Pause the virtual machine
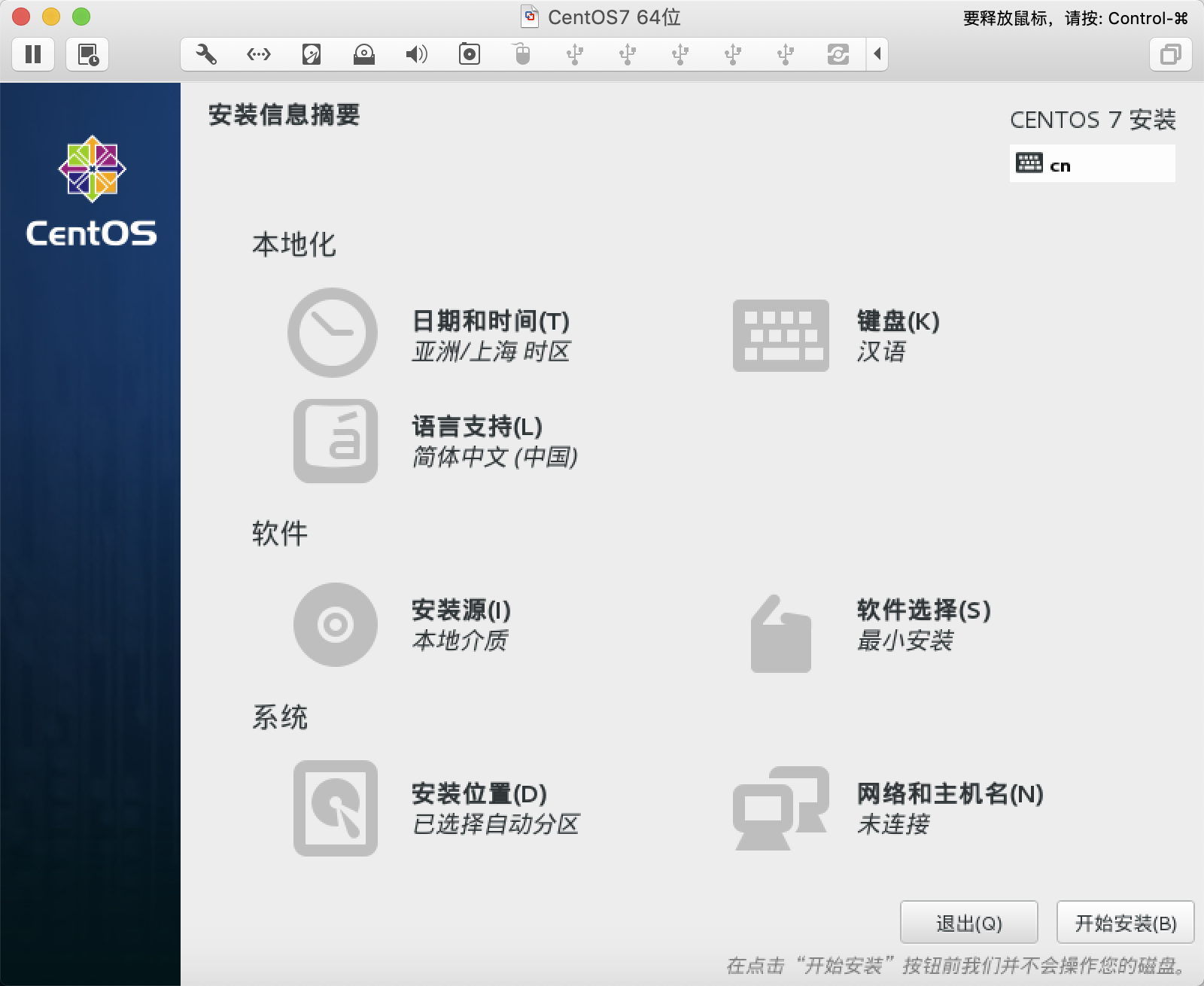This screenshot has width=1204, height=986. (x=33, y=54)
